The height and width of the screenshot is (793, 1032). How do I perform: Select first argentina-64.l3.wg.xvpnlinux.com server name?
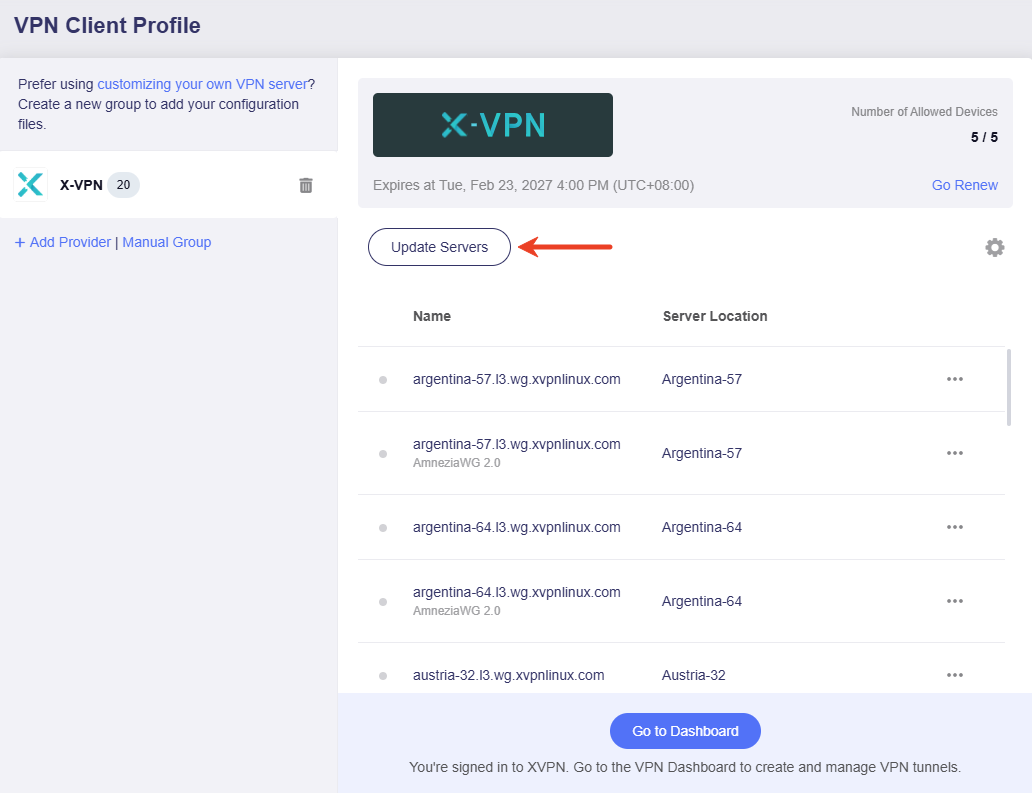(517, 527)
